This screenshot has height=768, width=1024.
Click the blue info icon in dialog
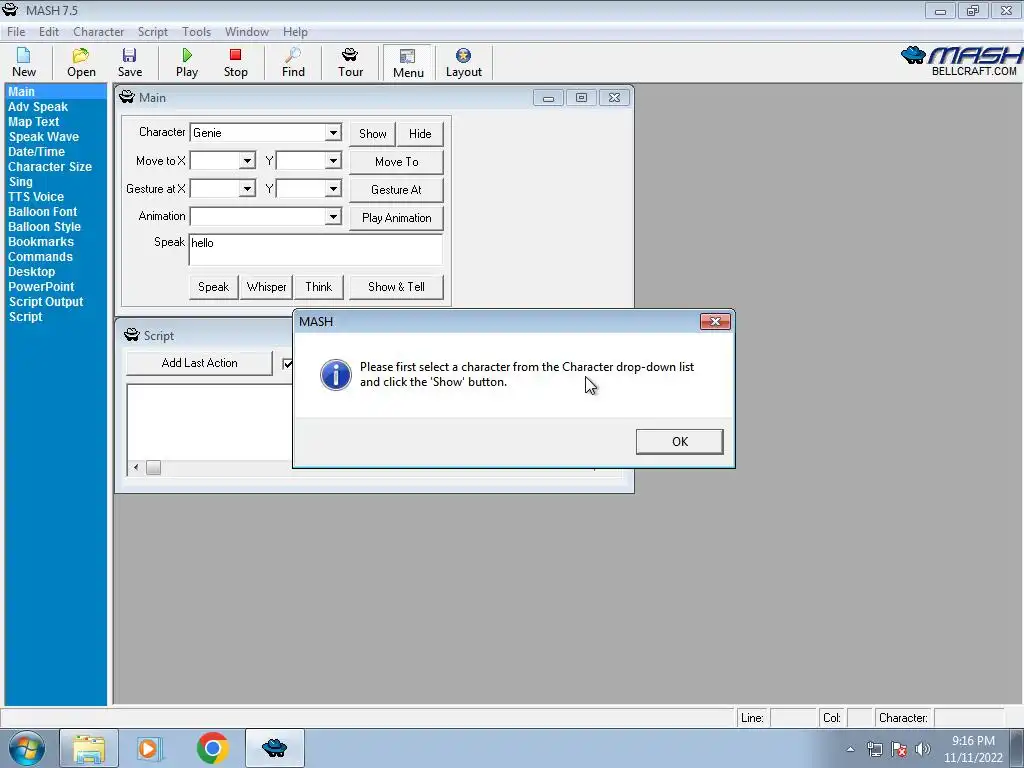(x=336, y=375)
